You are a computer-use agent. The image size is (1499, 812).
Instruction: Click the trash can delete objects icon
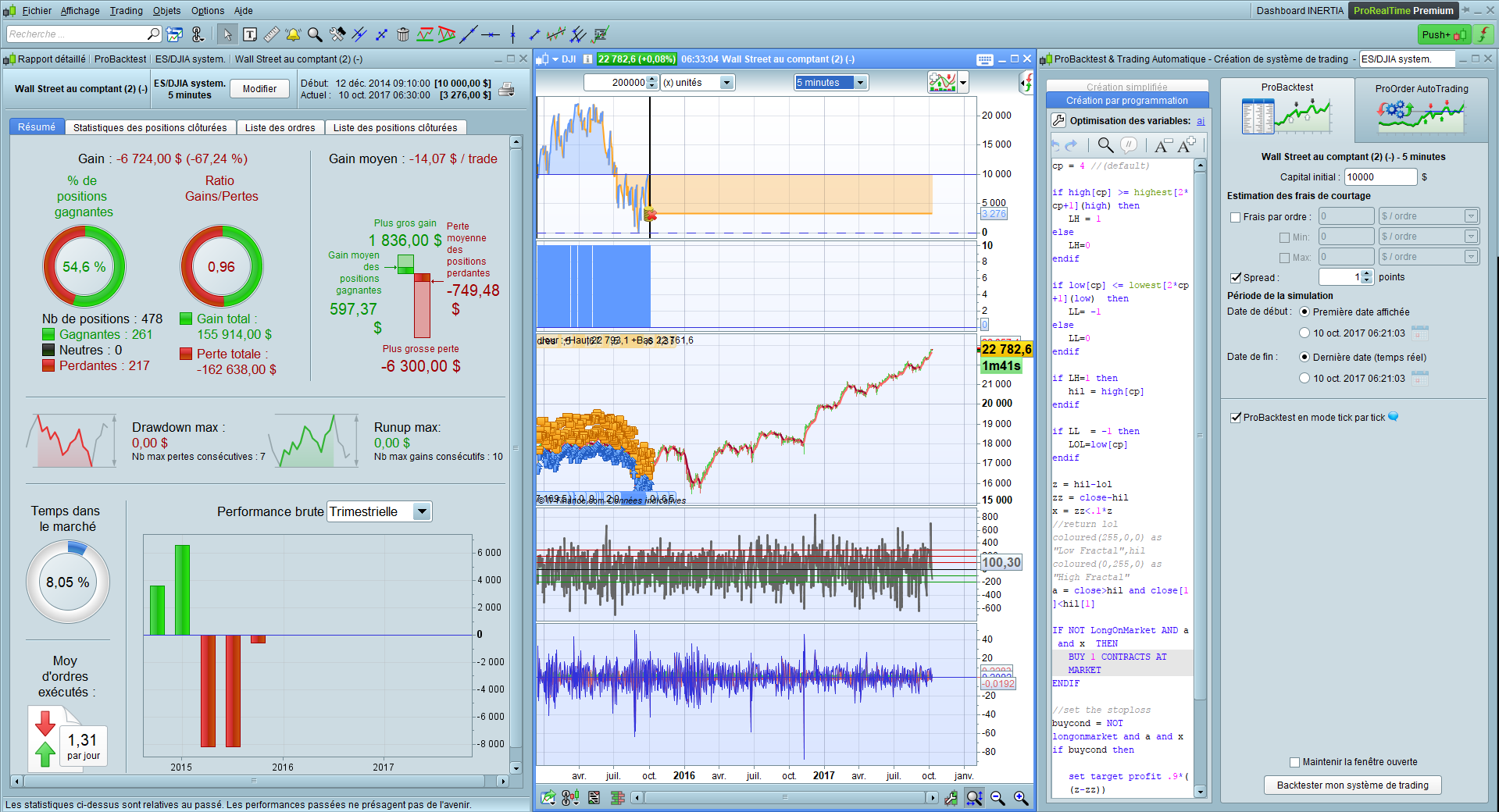click(x=403, y=34)
